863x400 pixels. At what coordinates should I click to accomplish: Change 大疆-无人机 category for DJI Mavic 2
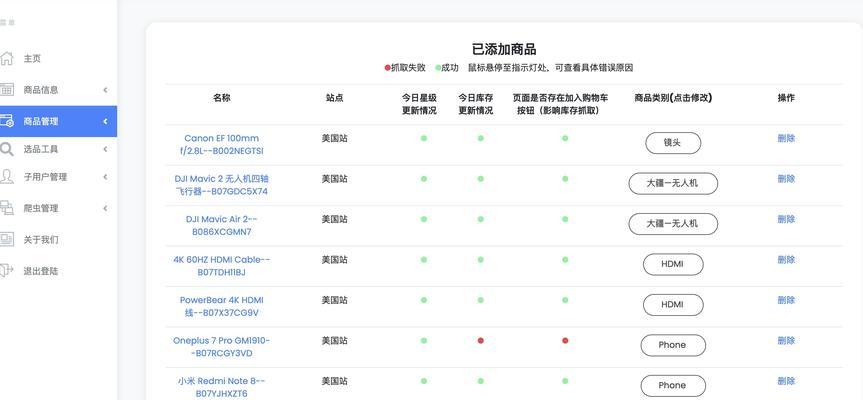click(x=673, y=183)
